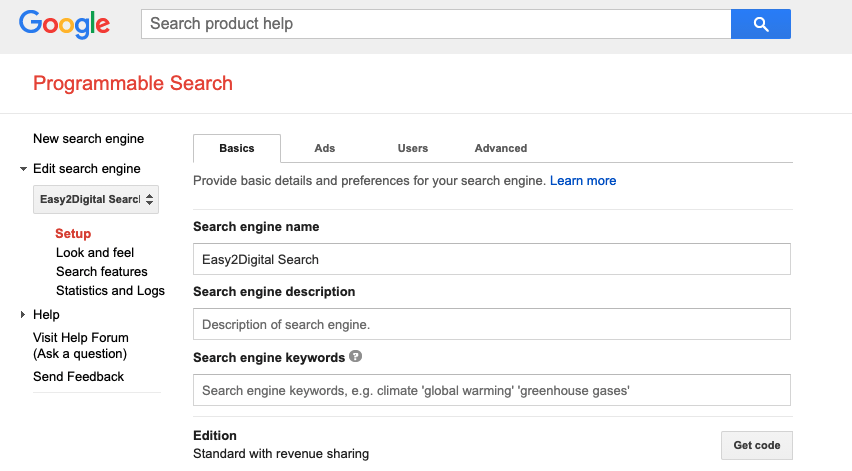Click the blue magnifier search button

pyautogui.click(x=761, y=24)
